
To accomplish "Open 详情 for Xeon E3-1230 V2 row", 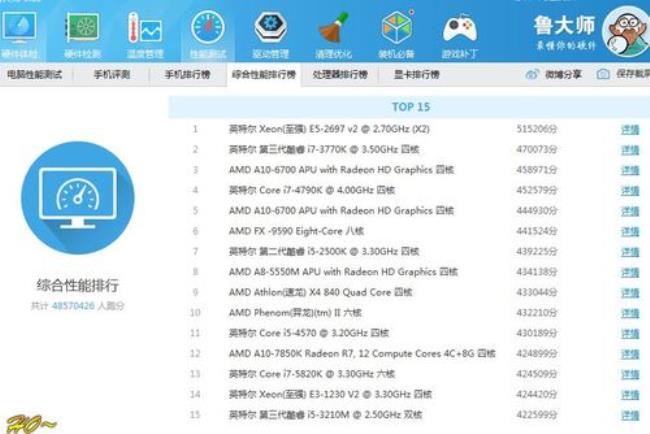I will [x=630, y=395].
